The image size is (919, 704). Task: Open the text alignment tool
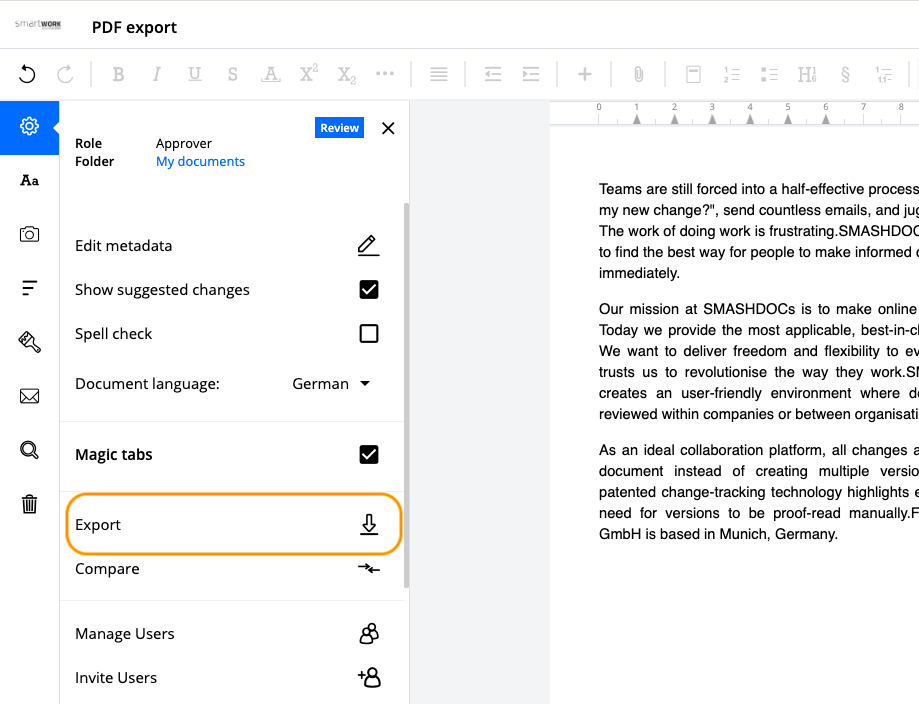(439, 74)
